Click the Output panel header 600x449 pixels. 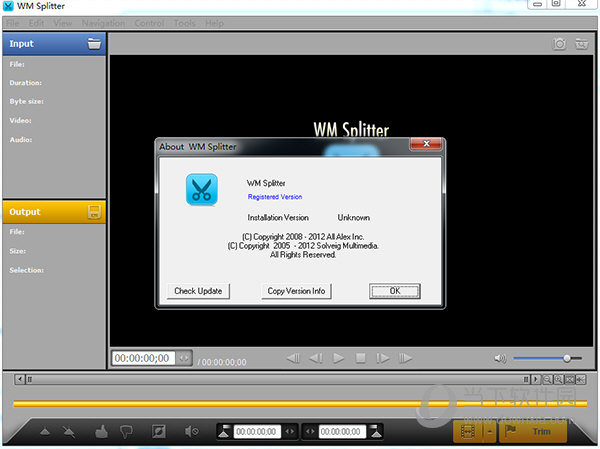click(x=54, y=212)
